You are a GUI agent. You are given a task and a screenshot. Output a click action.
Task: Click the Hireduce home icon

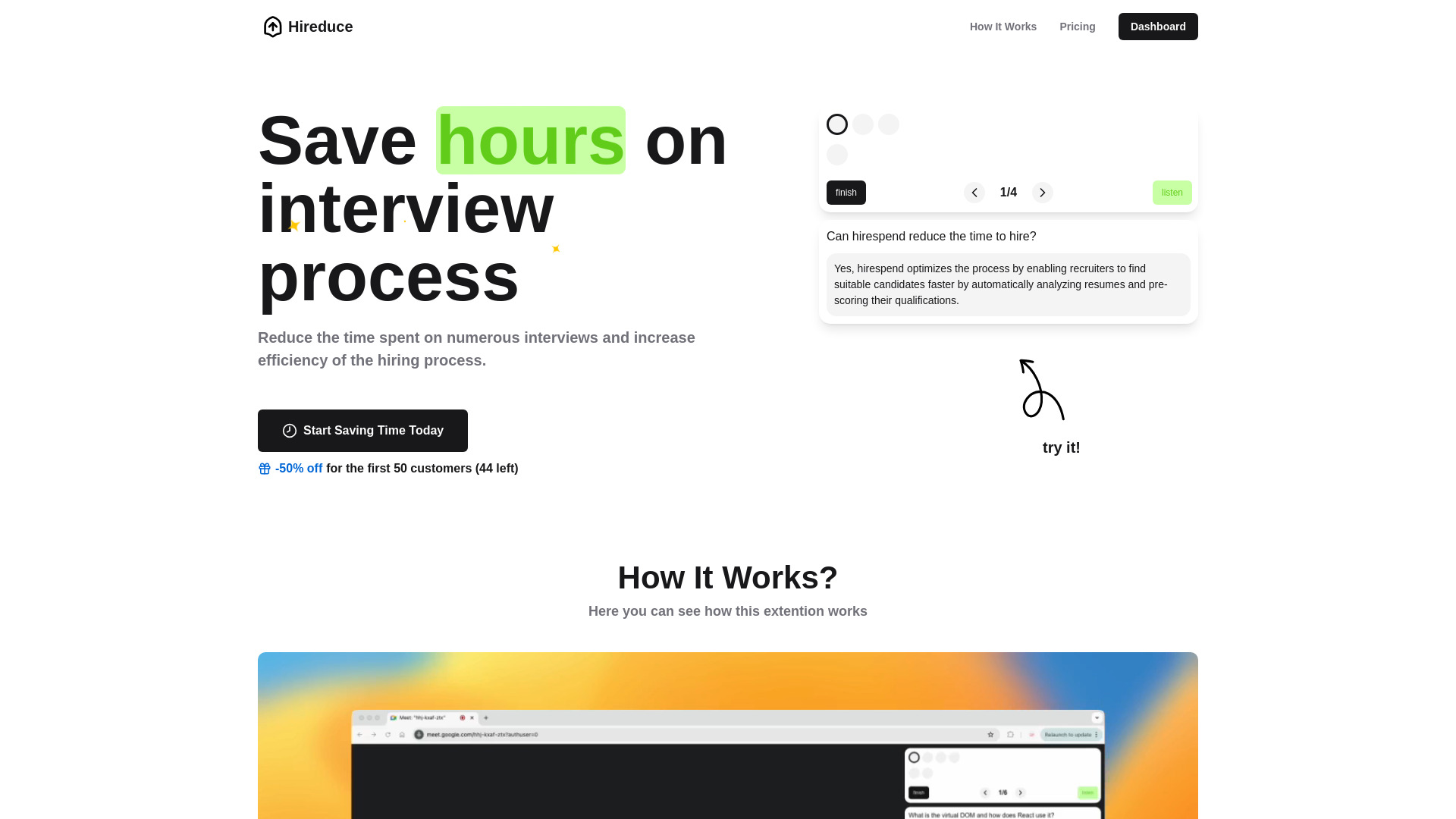coord(272,27)
